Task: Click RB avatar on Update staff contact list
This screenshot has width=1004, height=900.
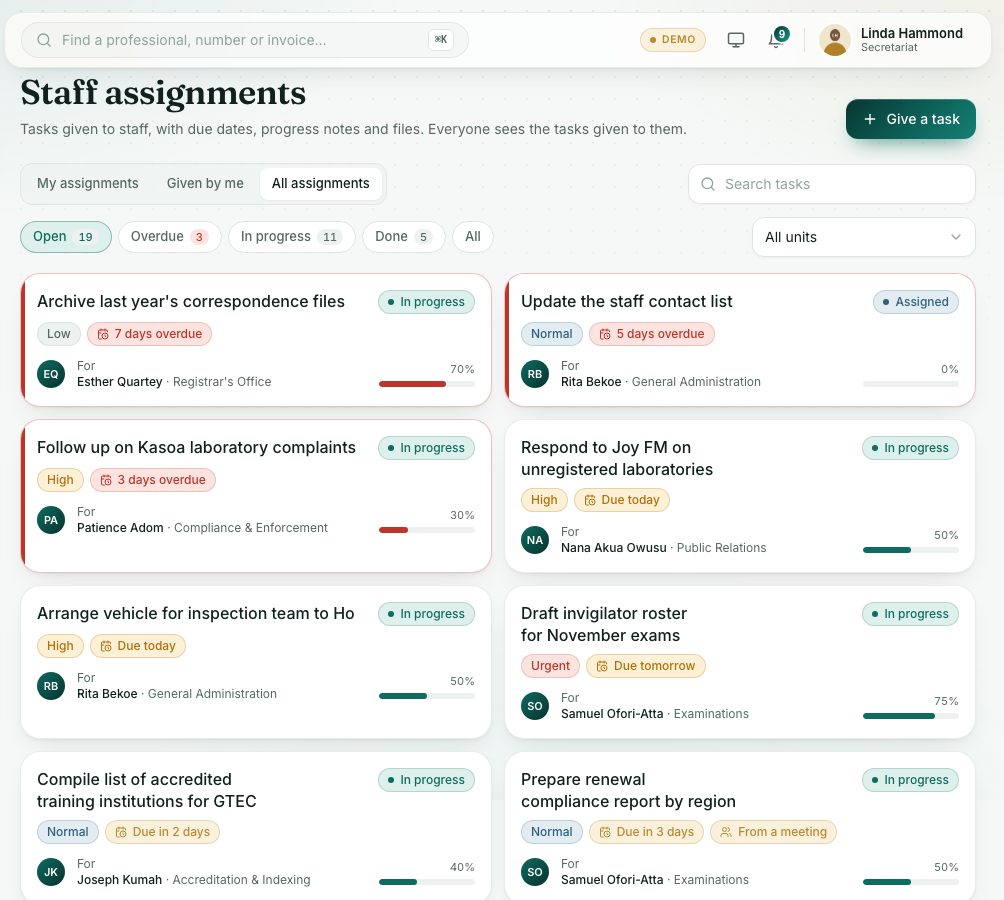Action: pyautogui.click(x=535, y=374)
